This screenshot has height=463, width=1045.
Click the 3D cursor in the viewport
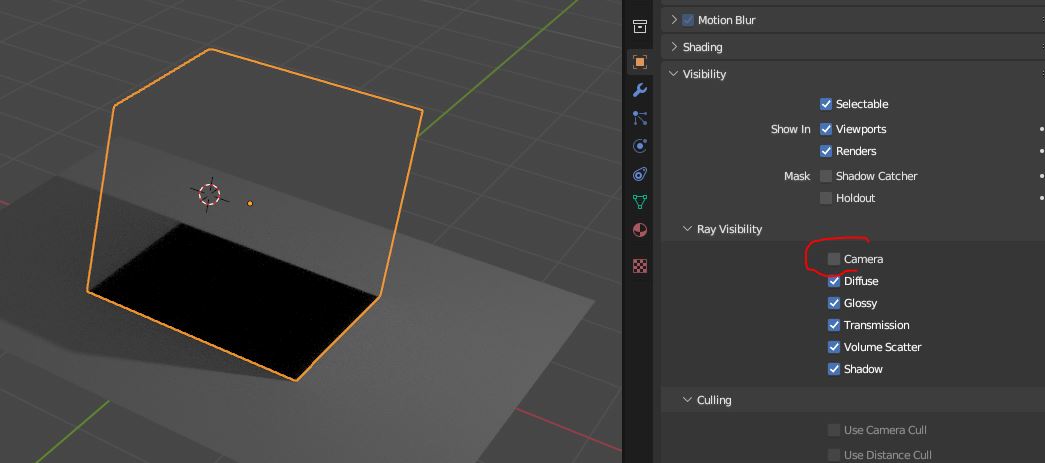point(209,194)
